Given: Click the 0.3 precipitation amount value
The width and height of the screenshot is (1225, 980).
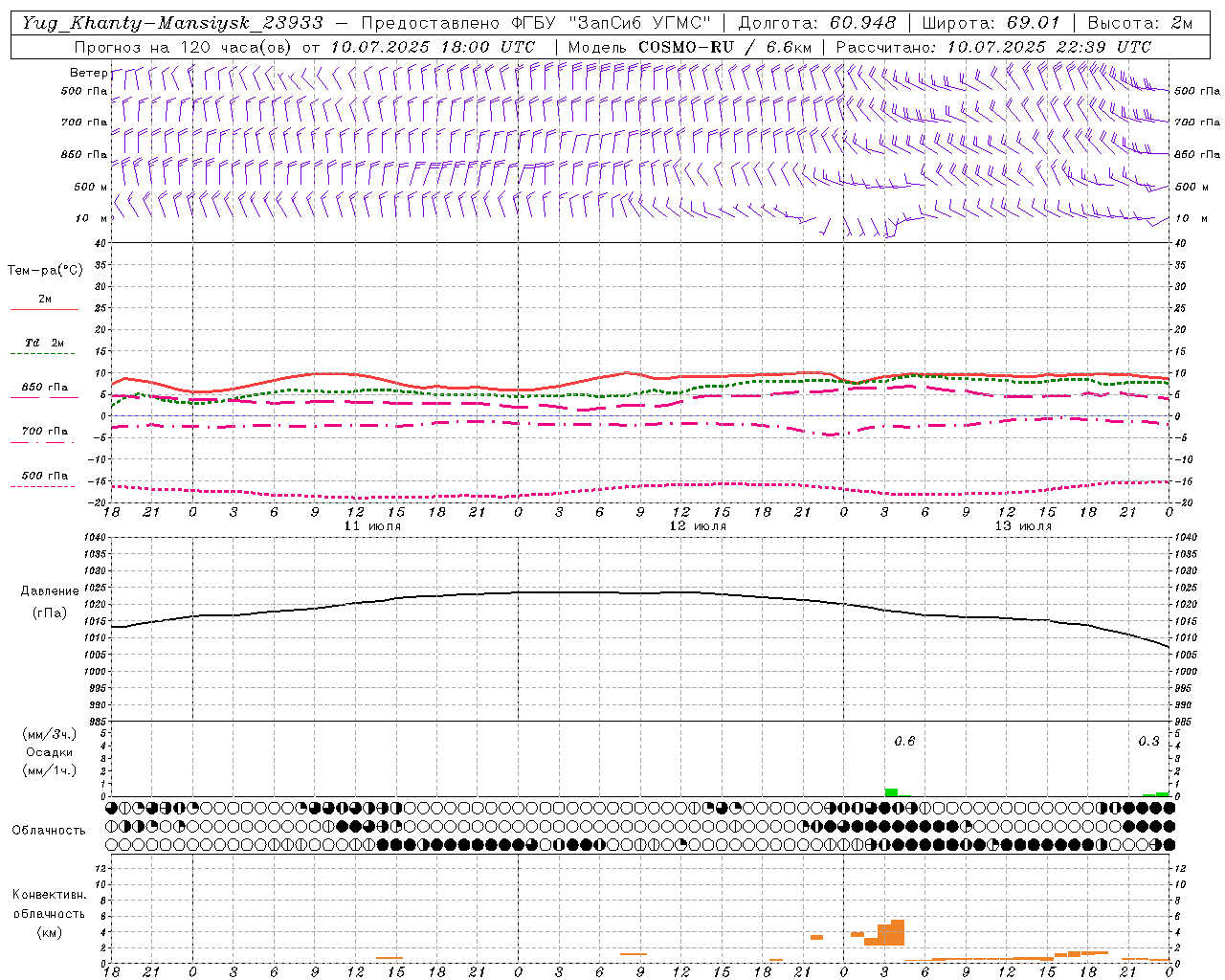Looking at the screenshot, I should click(x=1148, y=741).
